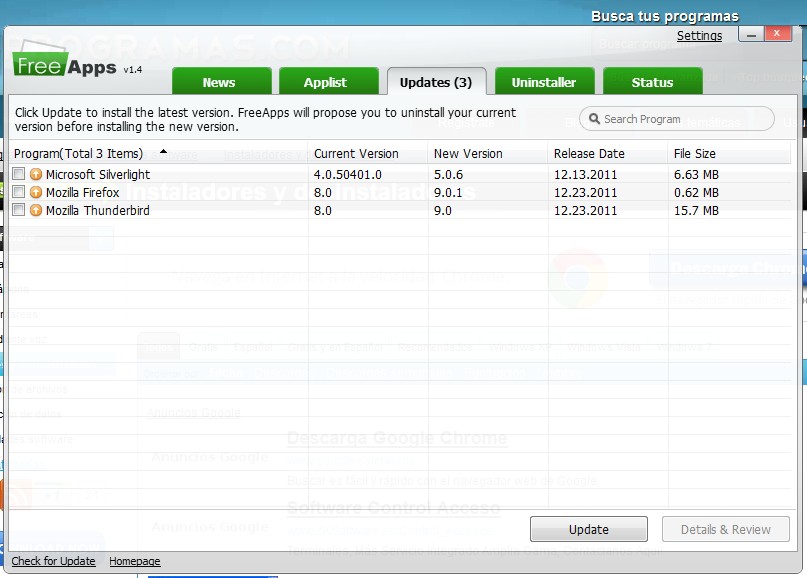Click the Update button

[589, 529]
